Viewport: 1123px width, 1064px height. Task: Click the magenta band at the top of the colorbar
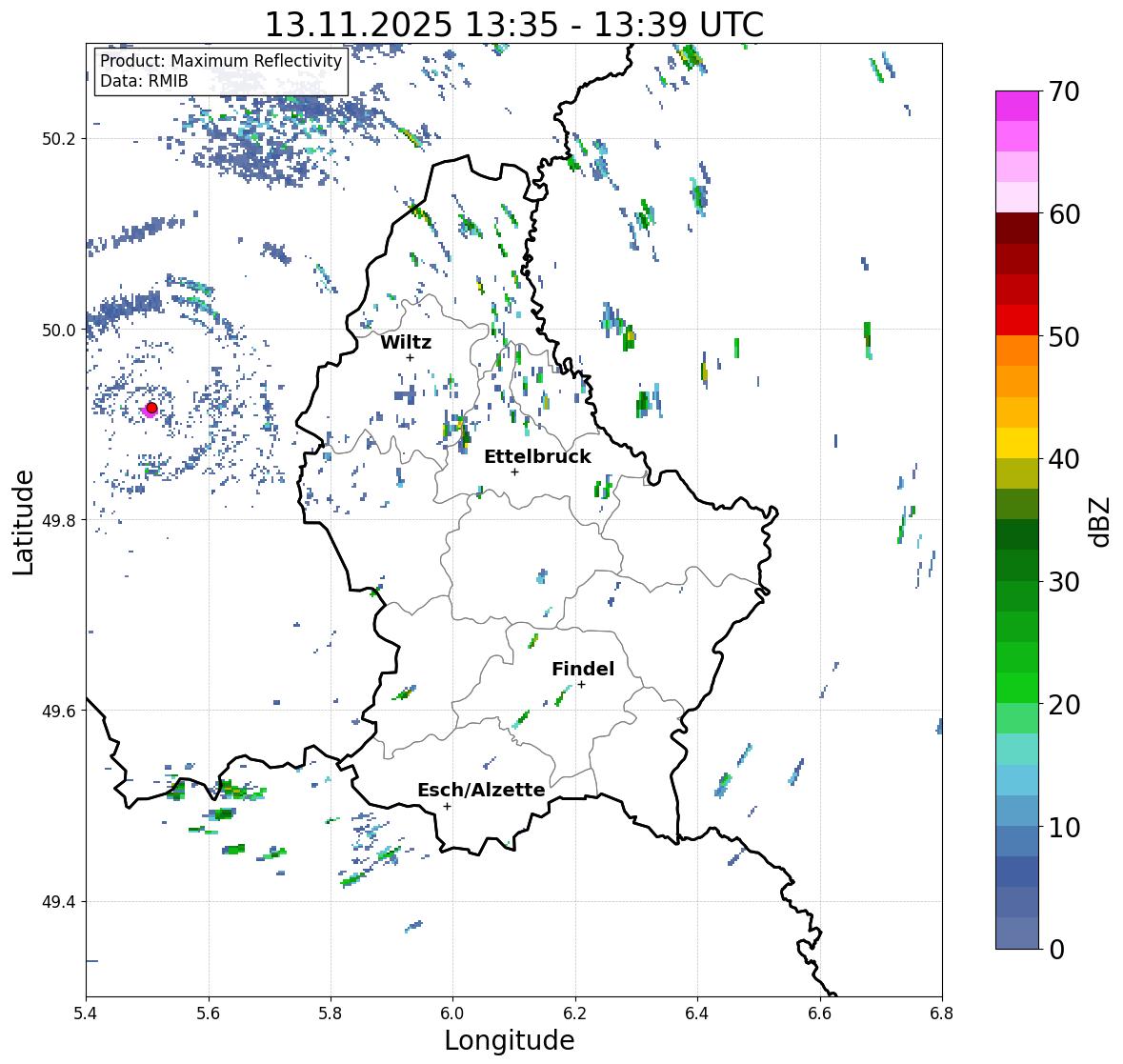1017,106
